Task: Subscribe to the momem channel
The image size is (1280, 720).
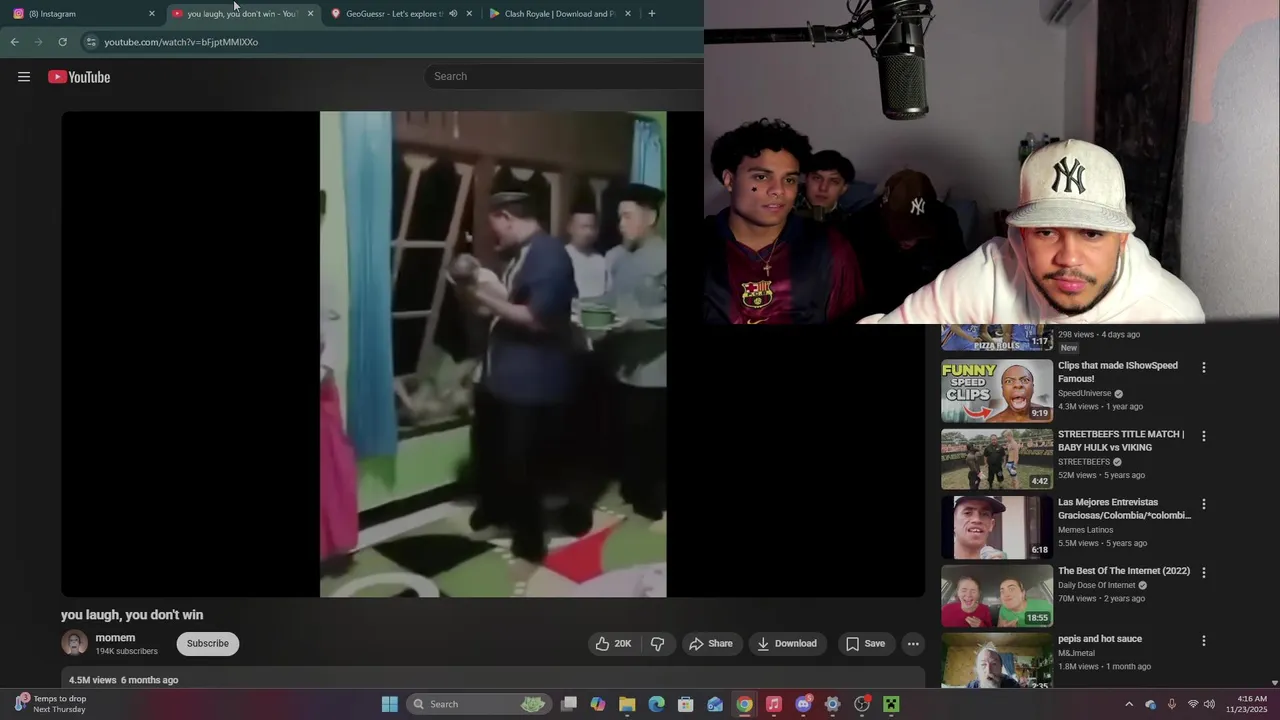Action: coord(208,643)
